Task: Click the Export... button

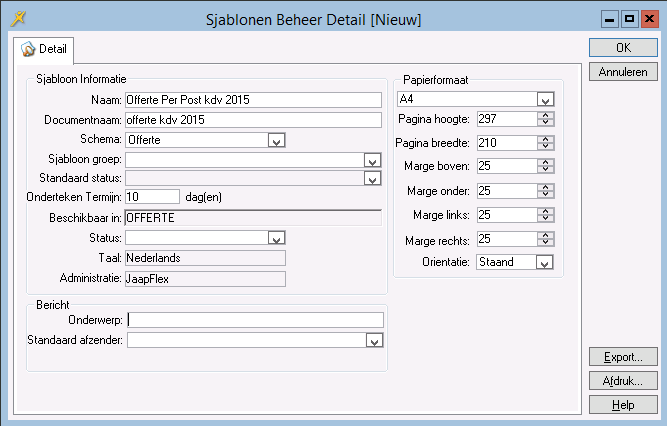Action: point(623,357)
